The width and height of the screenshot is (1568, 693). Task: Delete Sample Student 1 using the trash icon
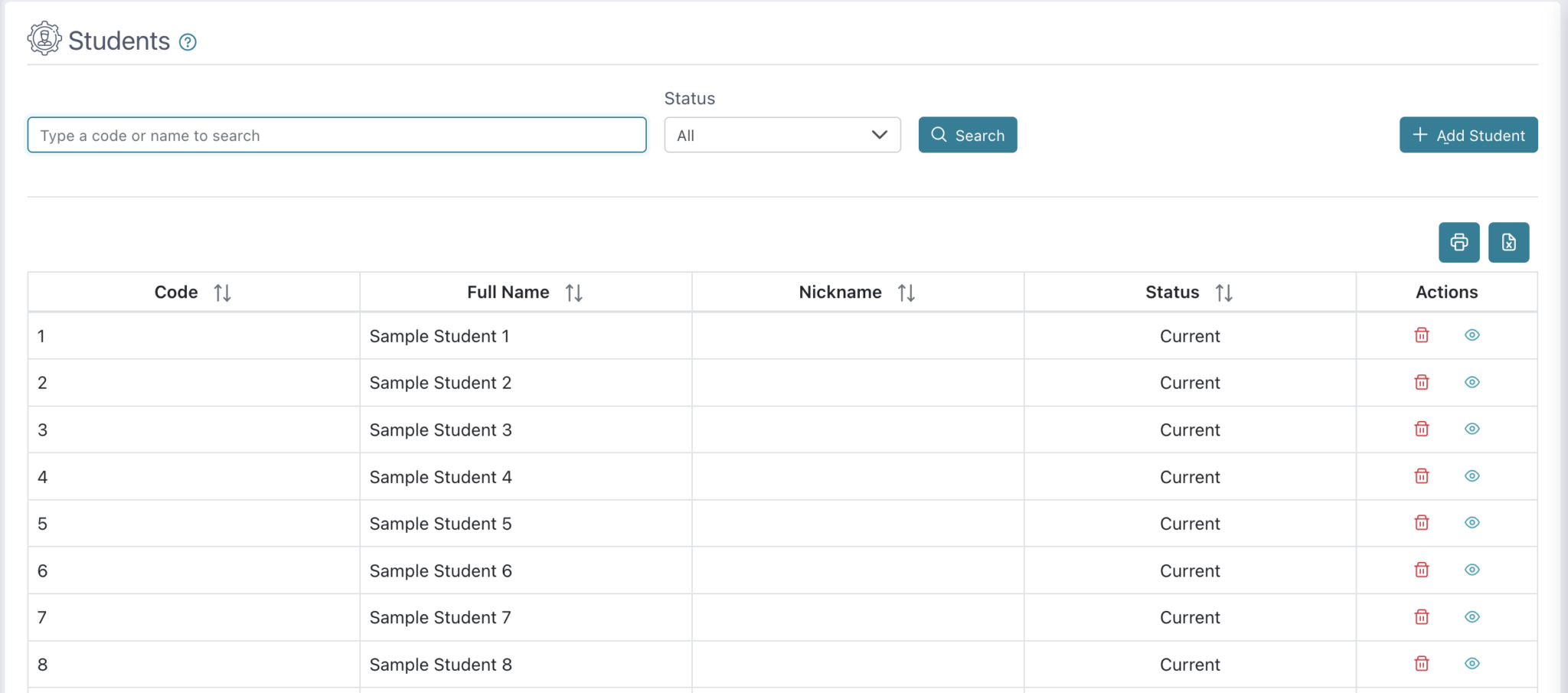tap(1421, 335)
